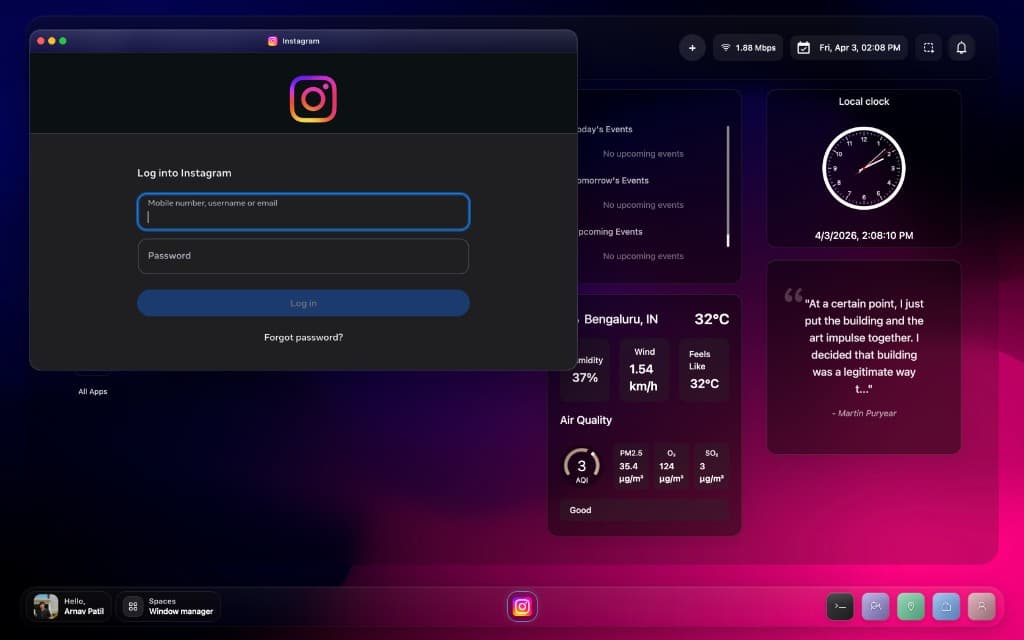Click the Instagram logo on the login window
The height and width of the screenshot is (640, 1024).
point(315,99)
